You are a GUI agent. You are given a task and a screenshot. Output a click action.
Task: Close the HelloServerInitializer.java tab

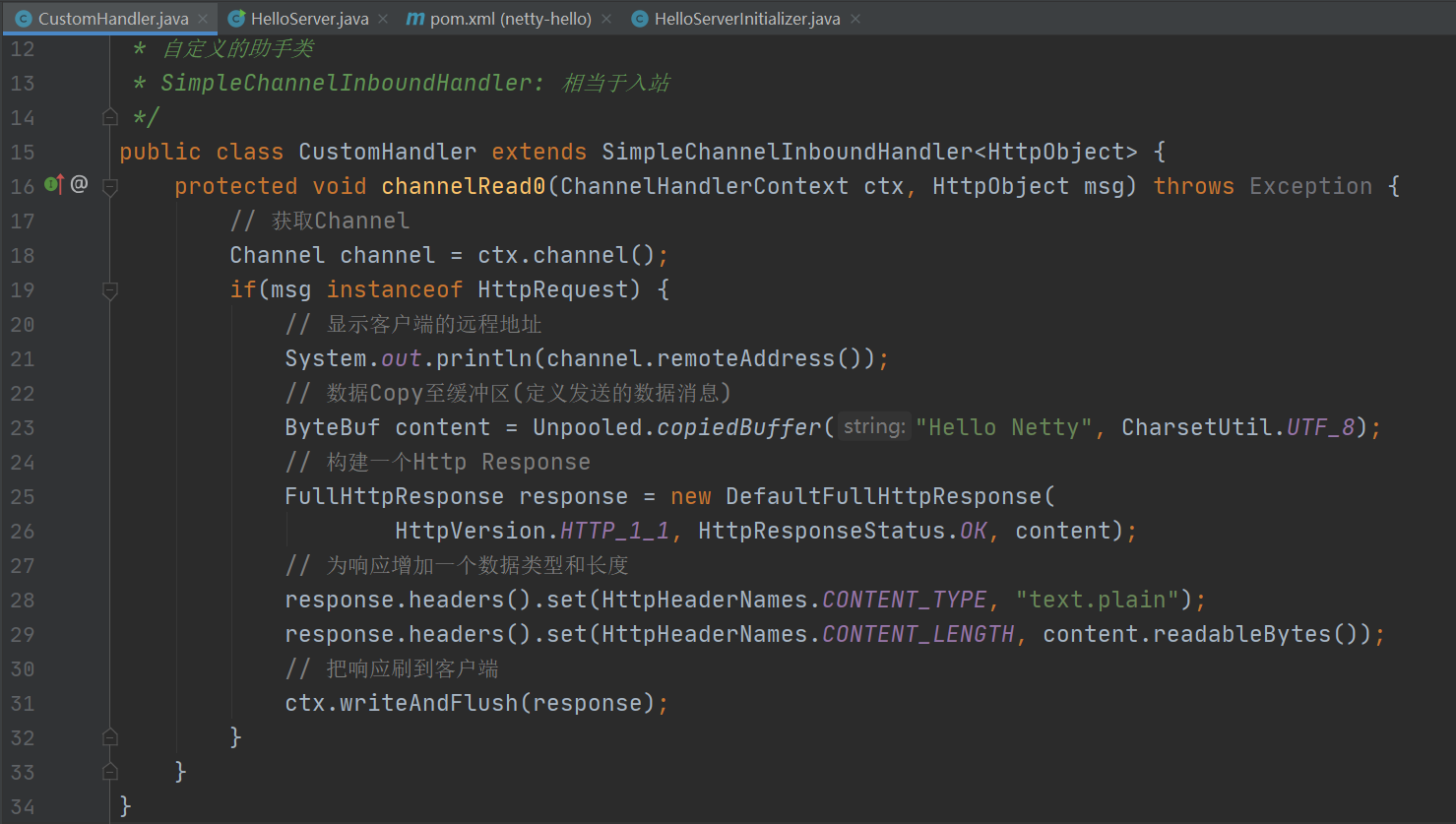[x=855, y=19]
